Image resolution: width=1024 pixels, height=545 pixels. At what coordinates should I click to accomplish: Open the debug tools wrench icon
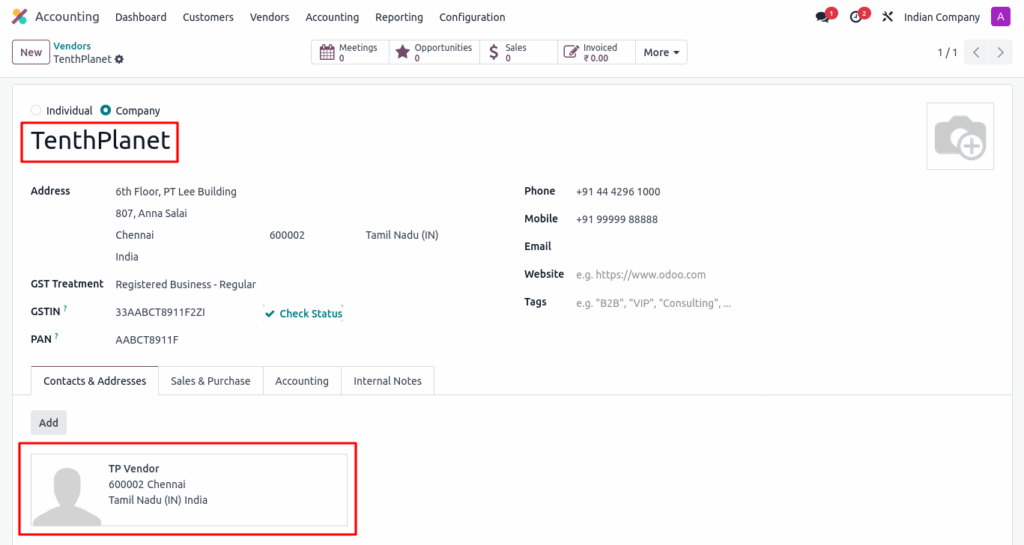(887, 17)
